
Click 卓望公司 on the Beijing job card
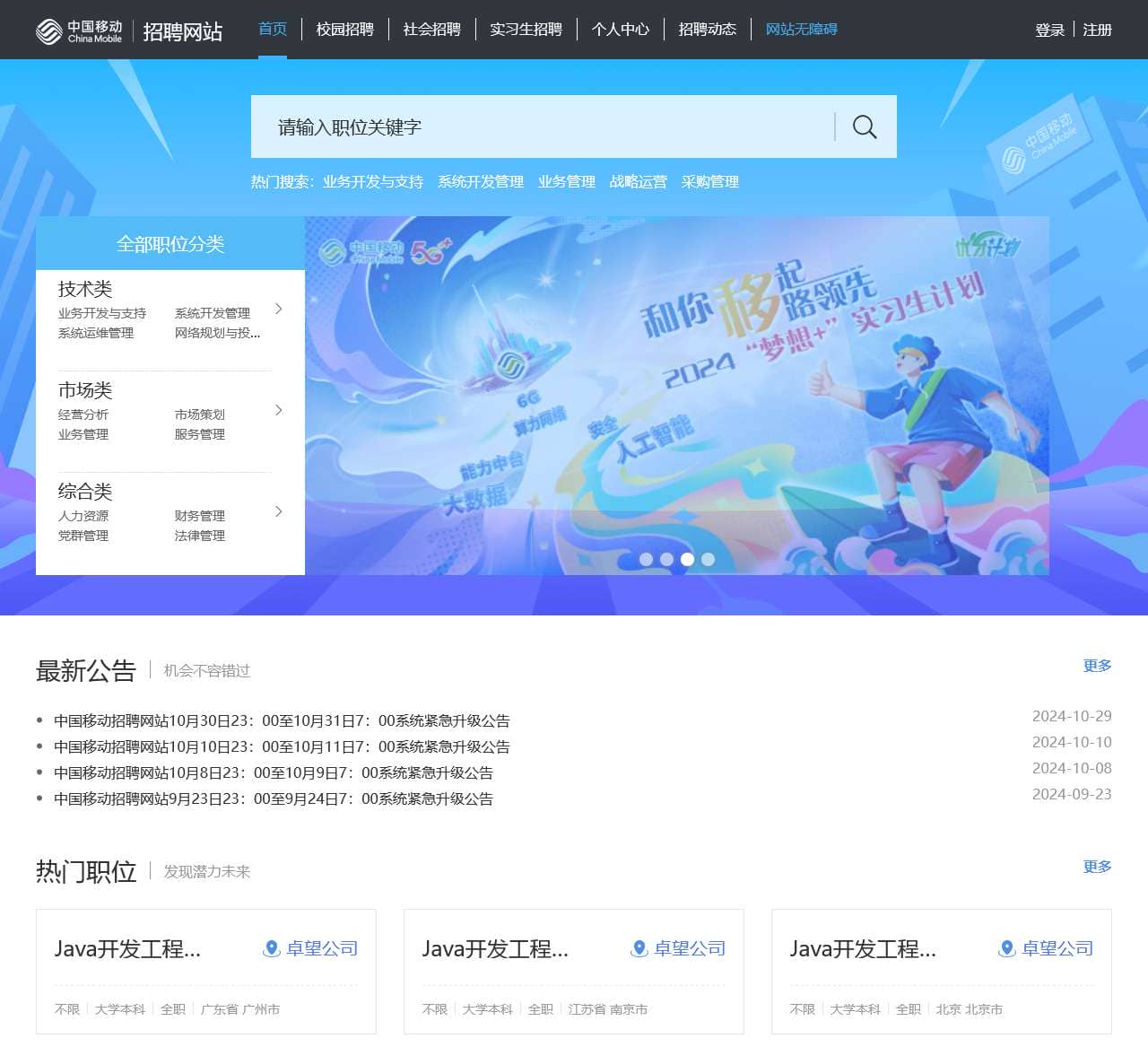pyautogui.click(x=1057, y=948)
